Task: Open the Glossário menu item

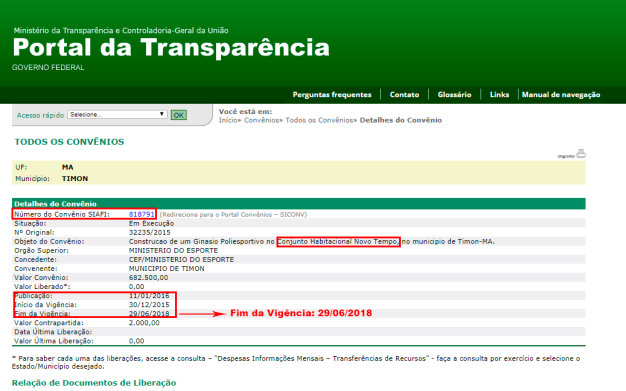Action: point(454,95)
